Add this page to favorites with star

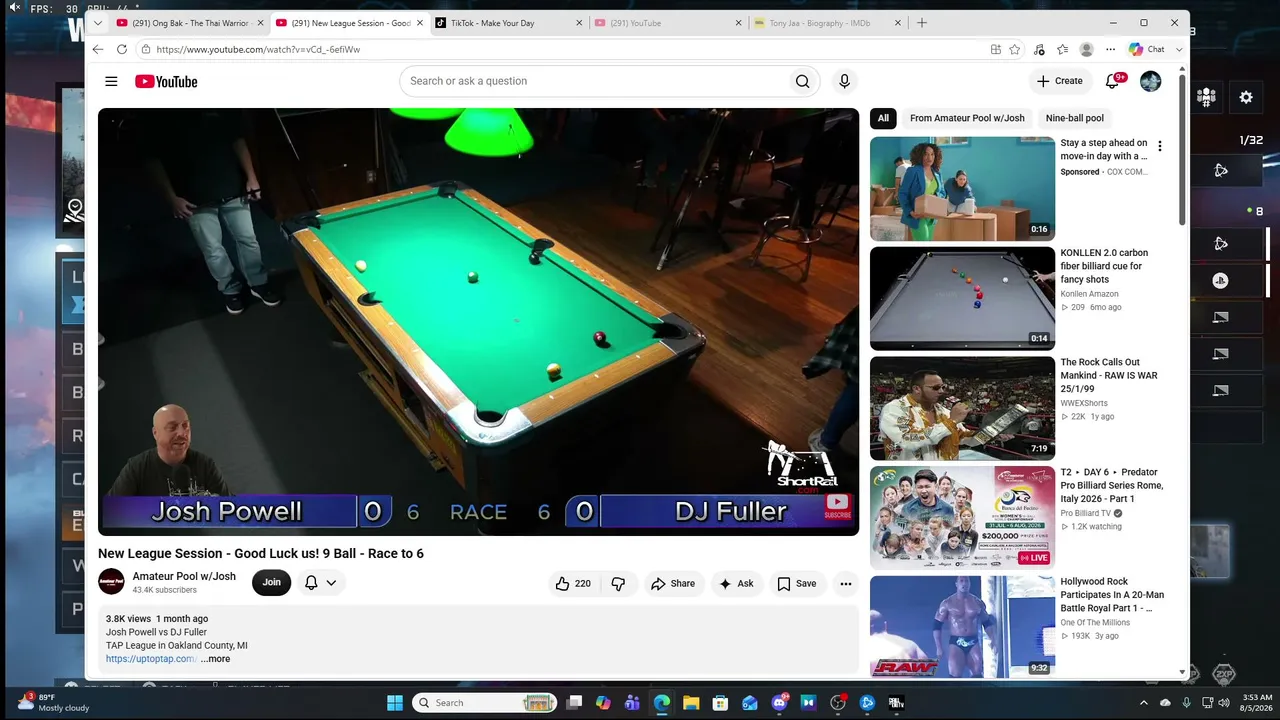tap(1015, 49)
